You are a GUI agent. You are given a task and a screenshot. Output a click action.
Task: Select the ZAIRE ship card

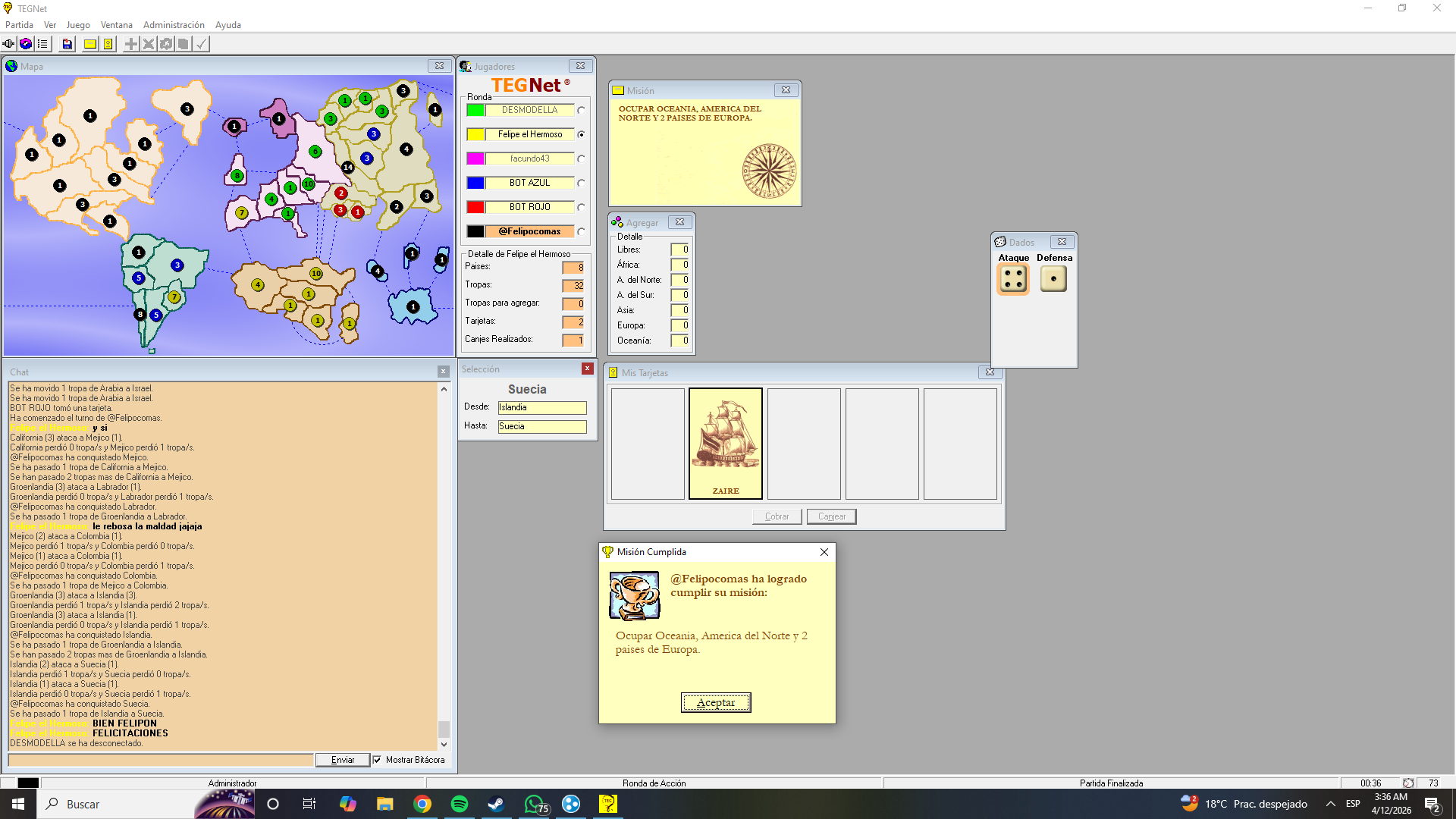[x=726, y=444]
